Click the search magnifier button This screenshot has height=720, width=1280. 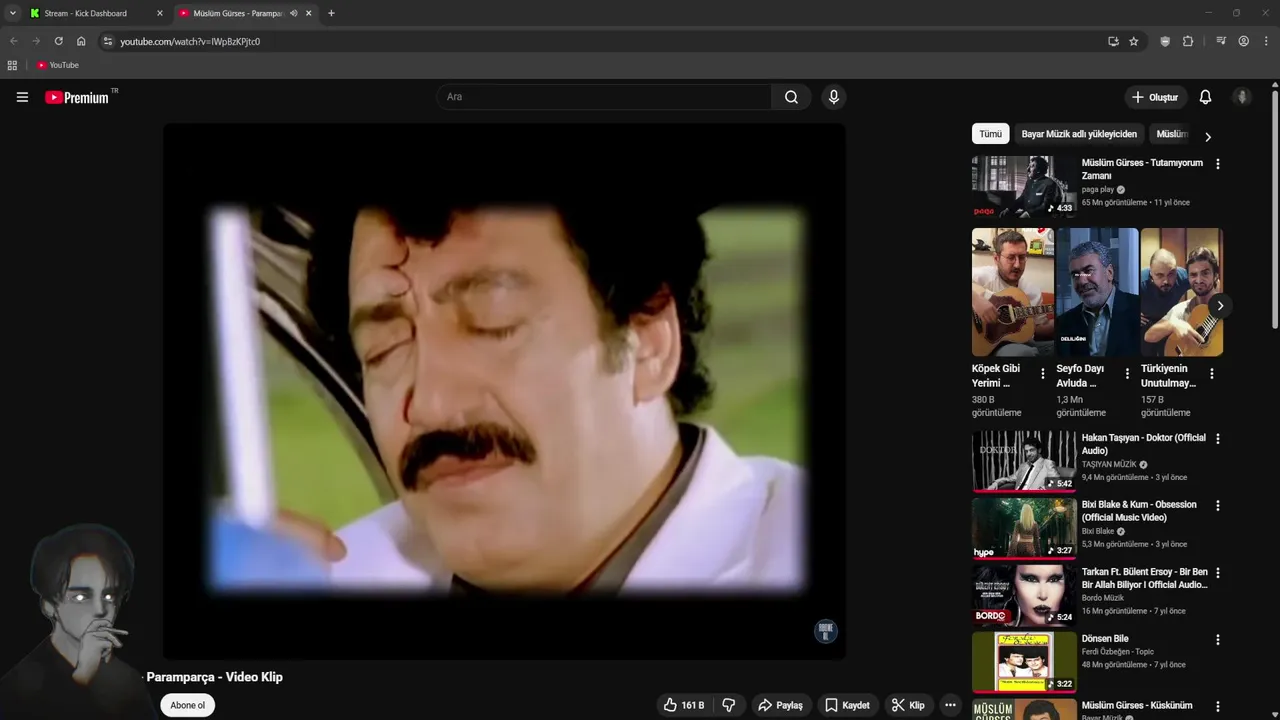click(x=791, y=97)
